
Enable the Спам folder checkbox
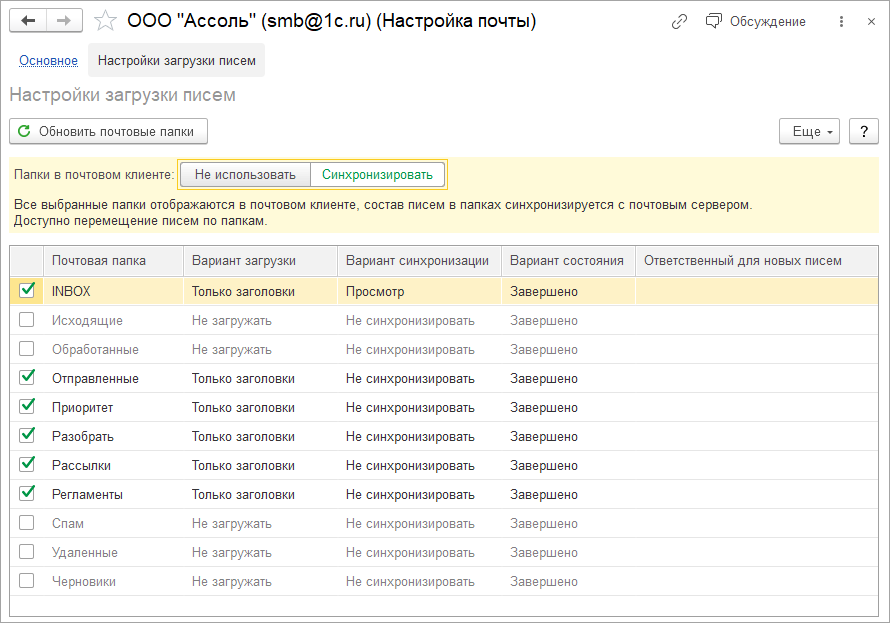[27, 523]
